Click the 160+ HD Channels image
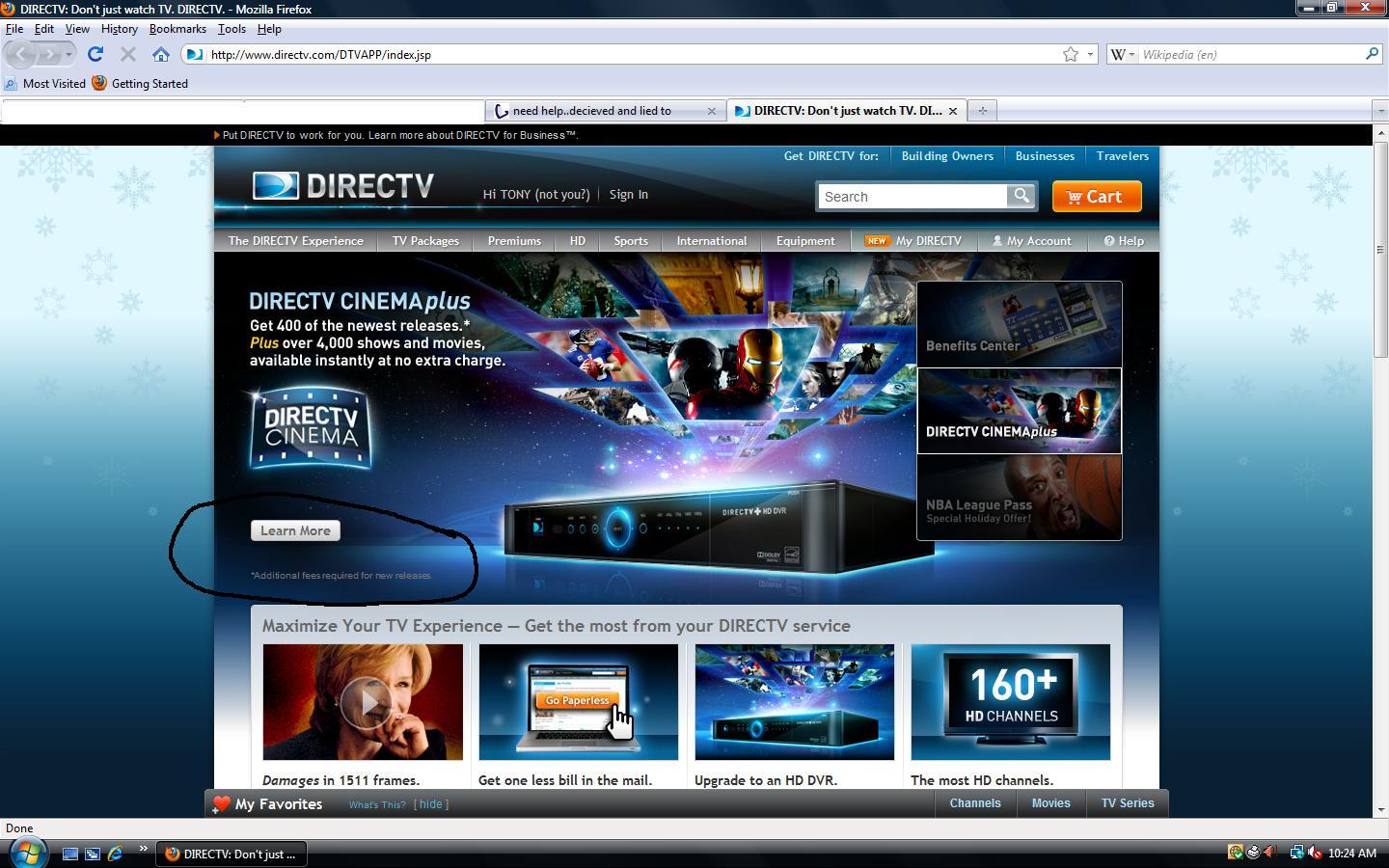This screenshot has width=1389, height=868. click(1011, 702)
